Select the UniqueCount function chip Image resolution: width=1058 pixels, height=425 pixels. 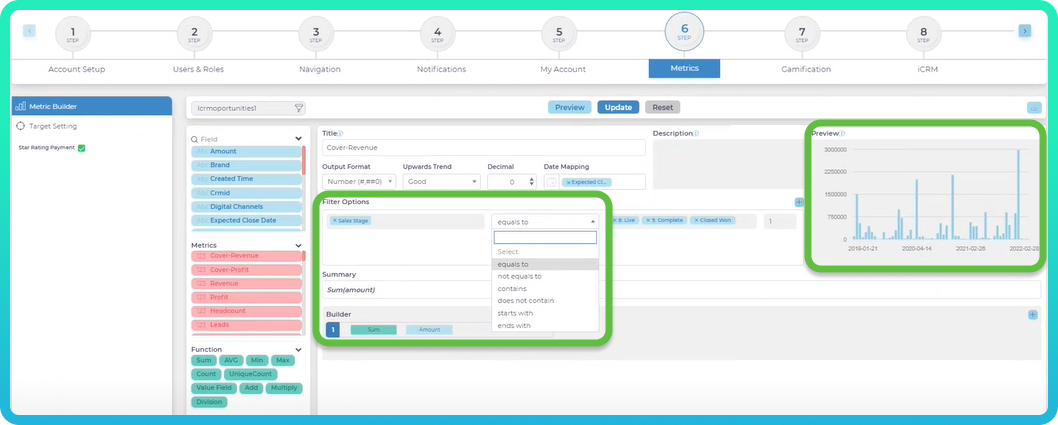(250, 374)
